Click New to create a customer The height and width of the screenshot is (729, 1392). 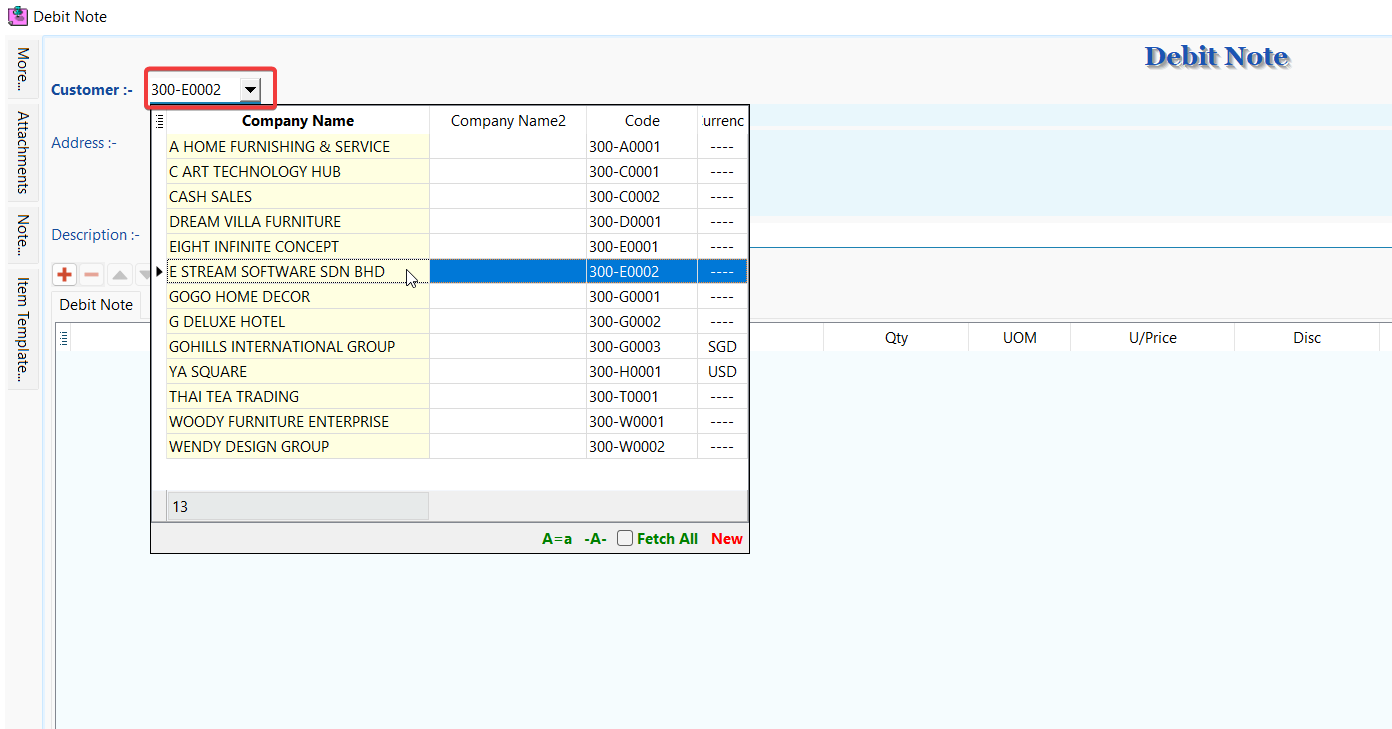pos(727,539)
